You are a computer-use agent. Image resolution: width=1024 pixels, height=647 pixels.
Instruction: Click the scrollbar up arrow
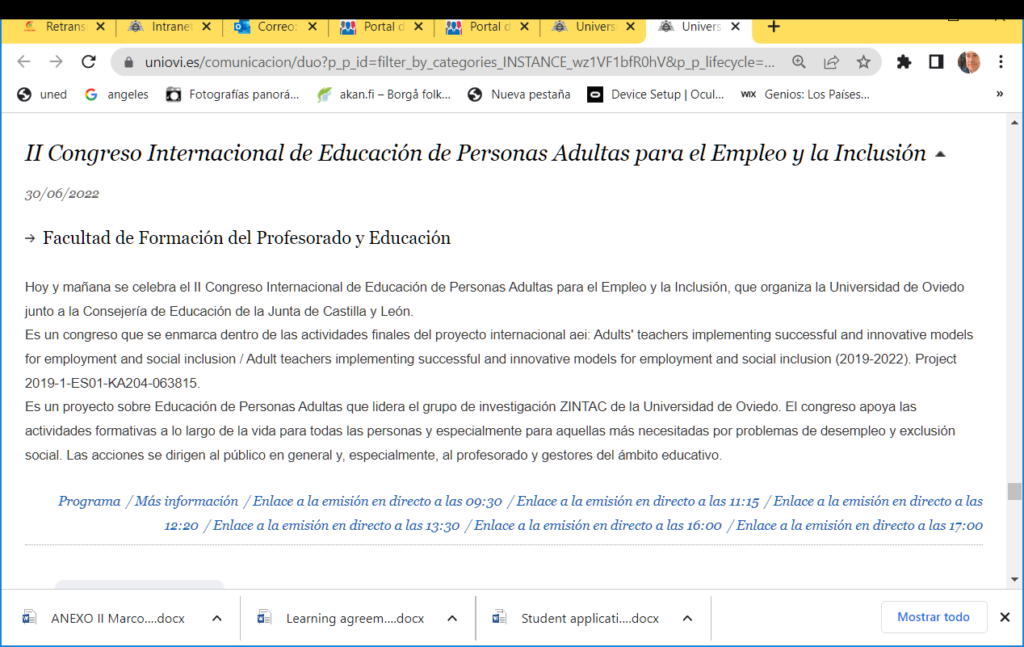click(x=1014, y=123)
